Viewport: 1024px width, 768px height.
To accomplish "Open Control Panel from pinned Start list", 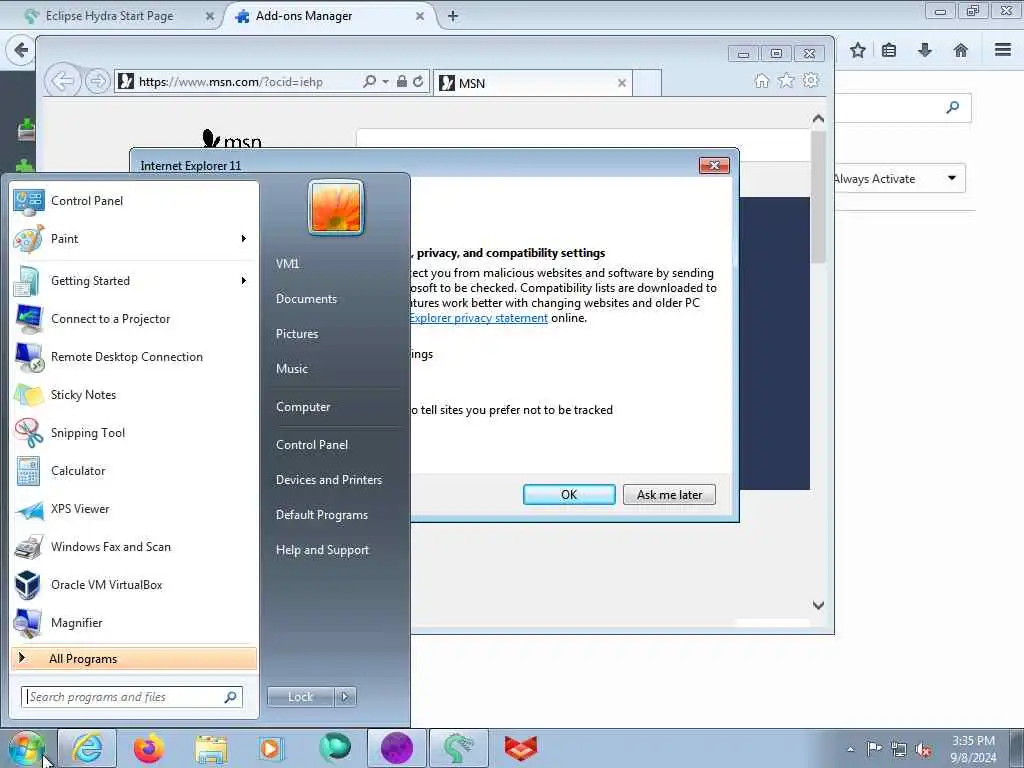I will [x=134, y=201].
